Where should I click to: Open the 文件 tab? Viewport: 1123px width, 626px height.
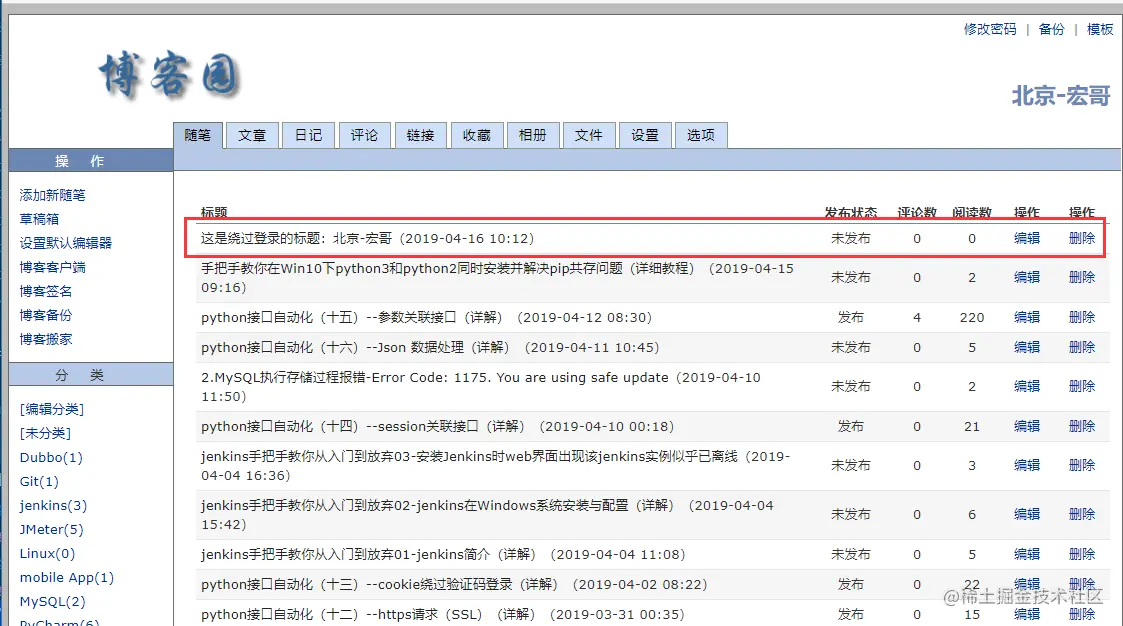tap(589, 135)
